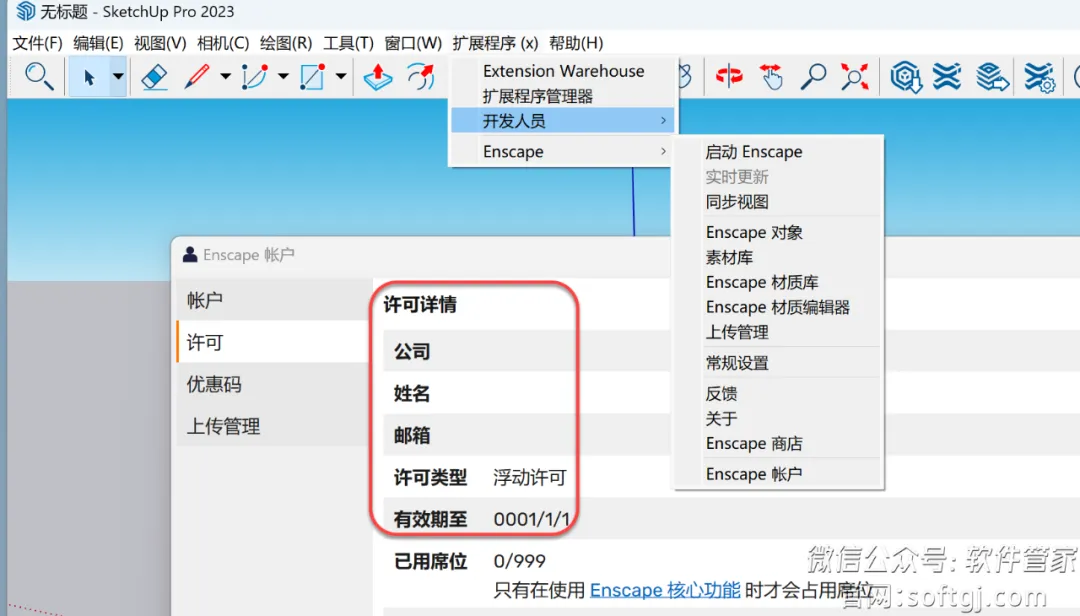The height and width of the screenshot is (616, 1080).
Task: Click the 0001/1/1 expiry date value
Action: point(532,519)
